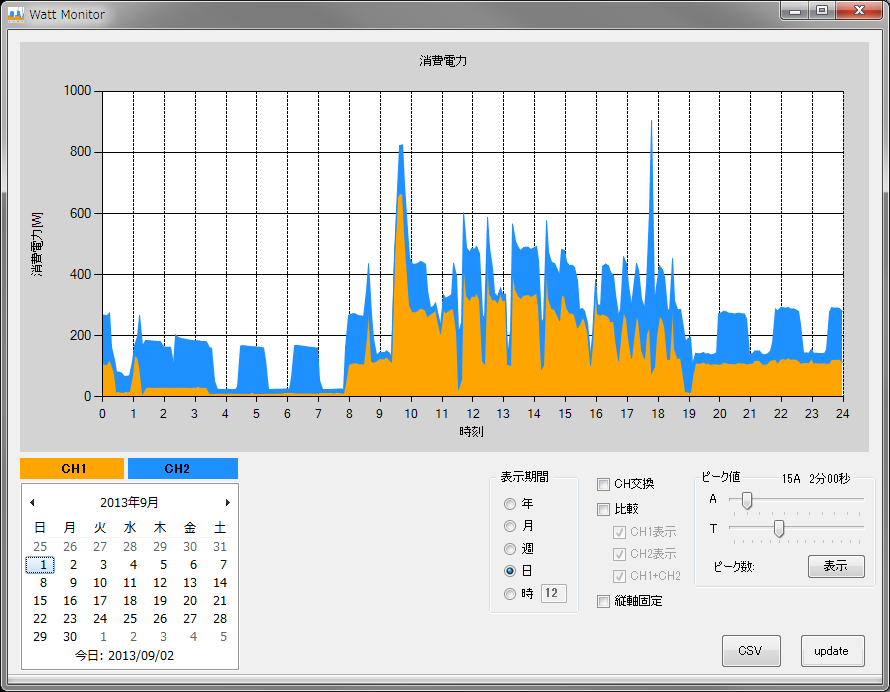Image resolution: width=890 pixels, height=692 pixels.
Task: Select grayed August 25 in the calendar
Action: 40,547
